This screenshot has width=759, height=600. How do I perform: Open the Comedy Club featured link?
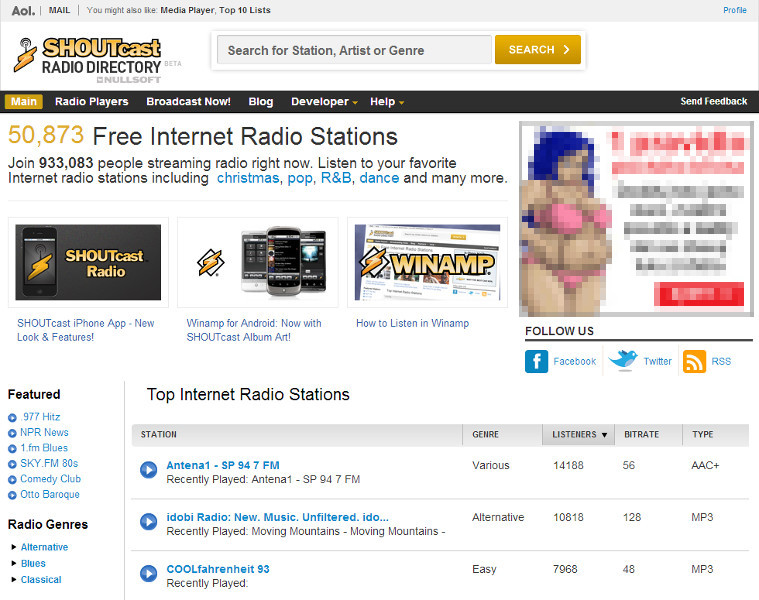(x=50, y=479)
